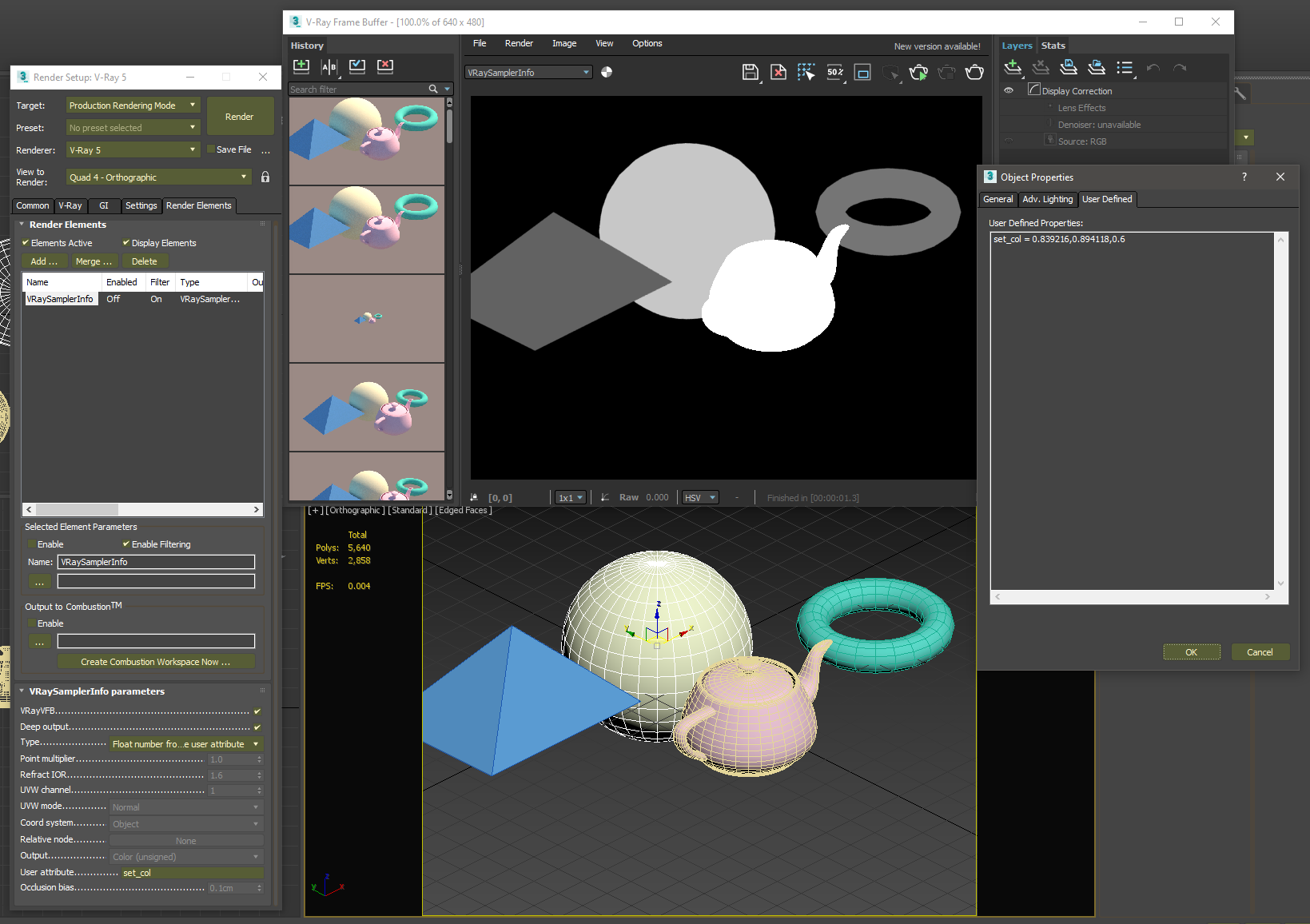Open Save File browse ellipsis button
Screen dimensions: 1310x924
(266, 150)
